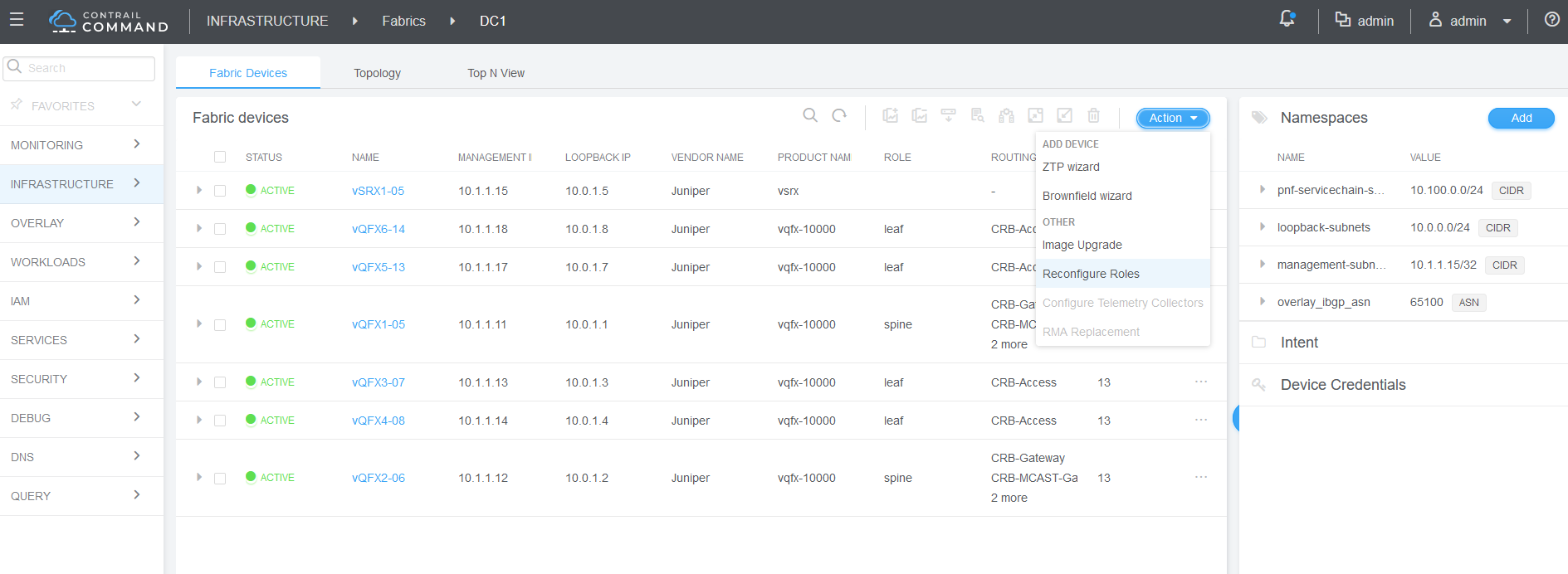The image size is (1568, 574).
Task: Click the row options ellipsis for vQFX3-07
Action: point(1200,382)
